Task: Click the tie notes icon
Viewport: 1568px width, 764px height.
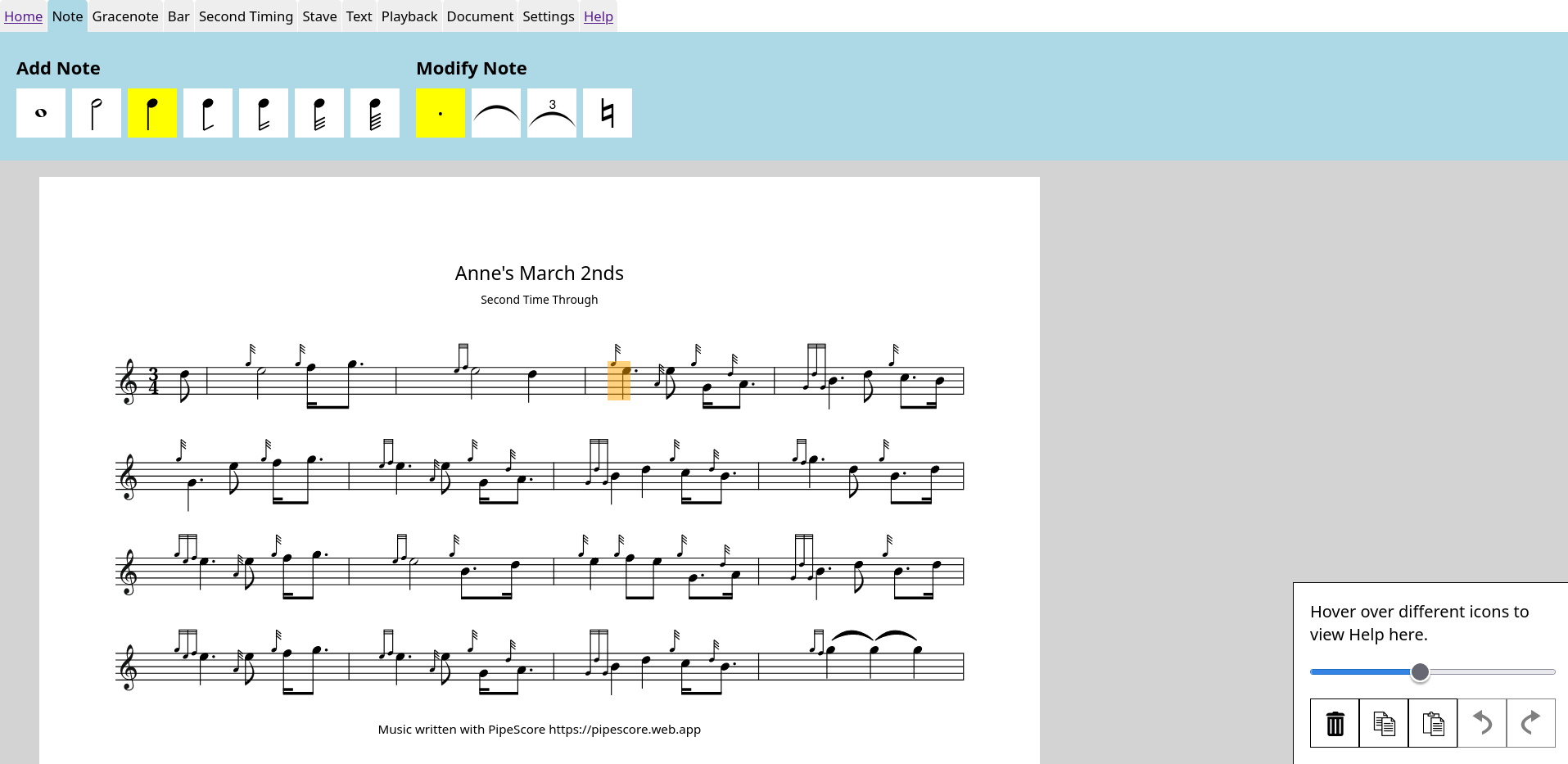Action: (496, 113)
